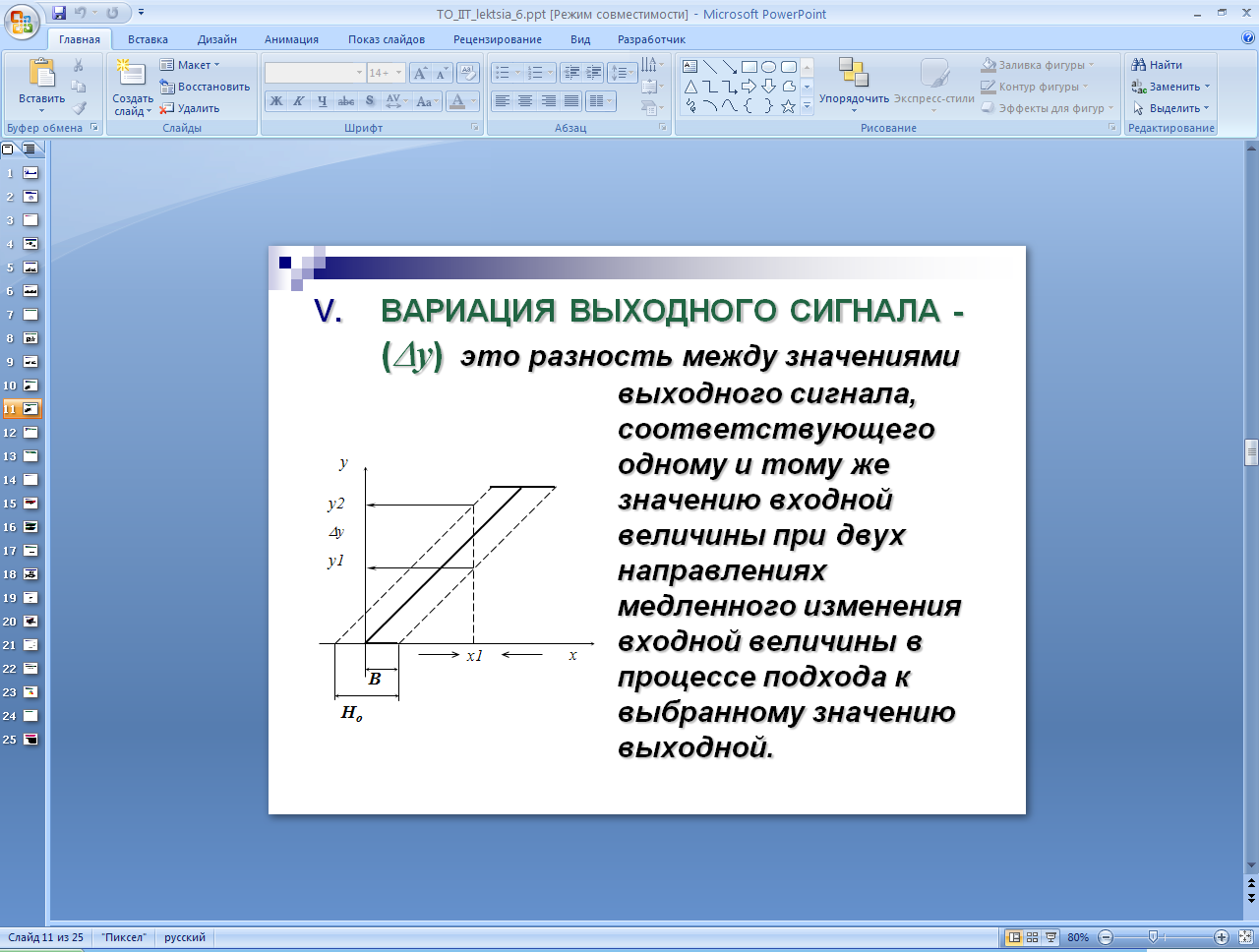Select the 5-point Star shape
The image size is (1259, 952).
(789, 106)
